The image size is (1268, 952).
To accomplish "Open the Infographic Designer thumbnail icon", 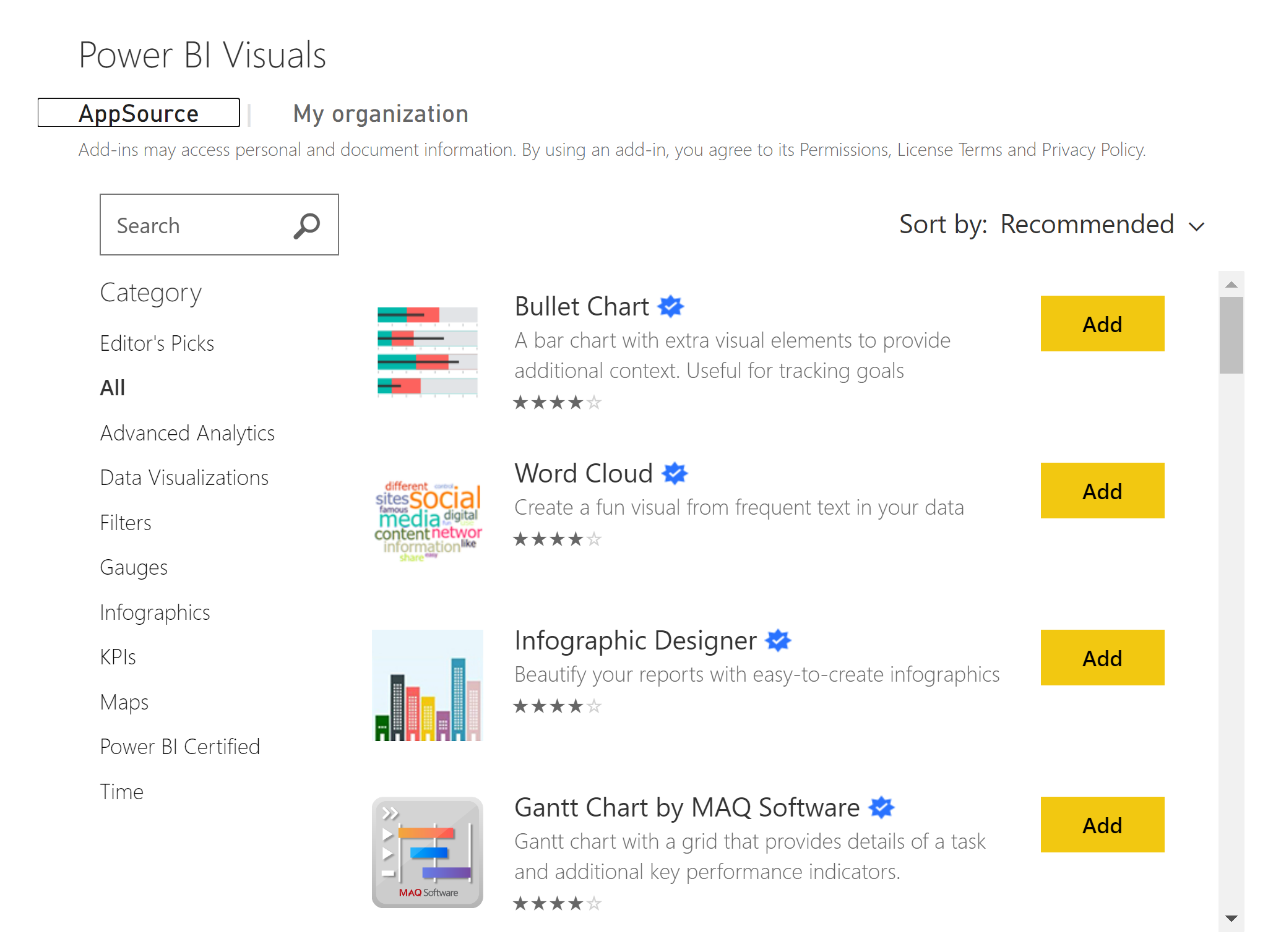I will (x=427, y=685).
